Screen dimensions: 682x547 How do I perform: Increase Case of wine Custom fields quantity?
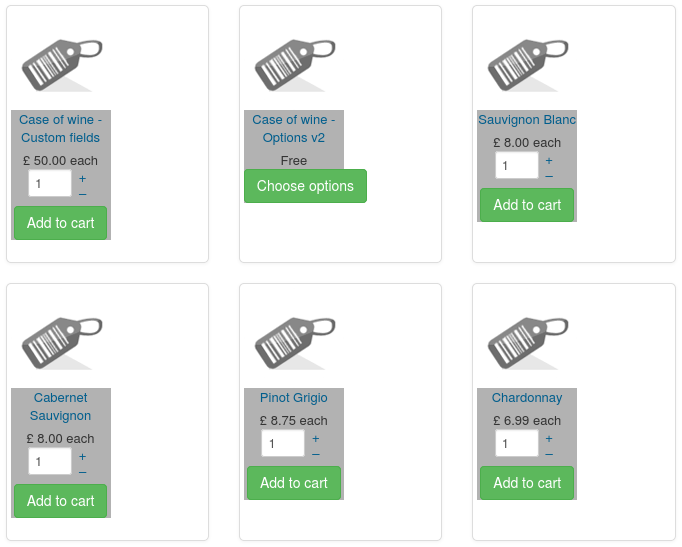click(82, 178)
